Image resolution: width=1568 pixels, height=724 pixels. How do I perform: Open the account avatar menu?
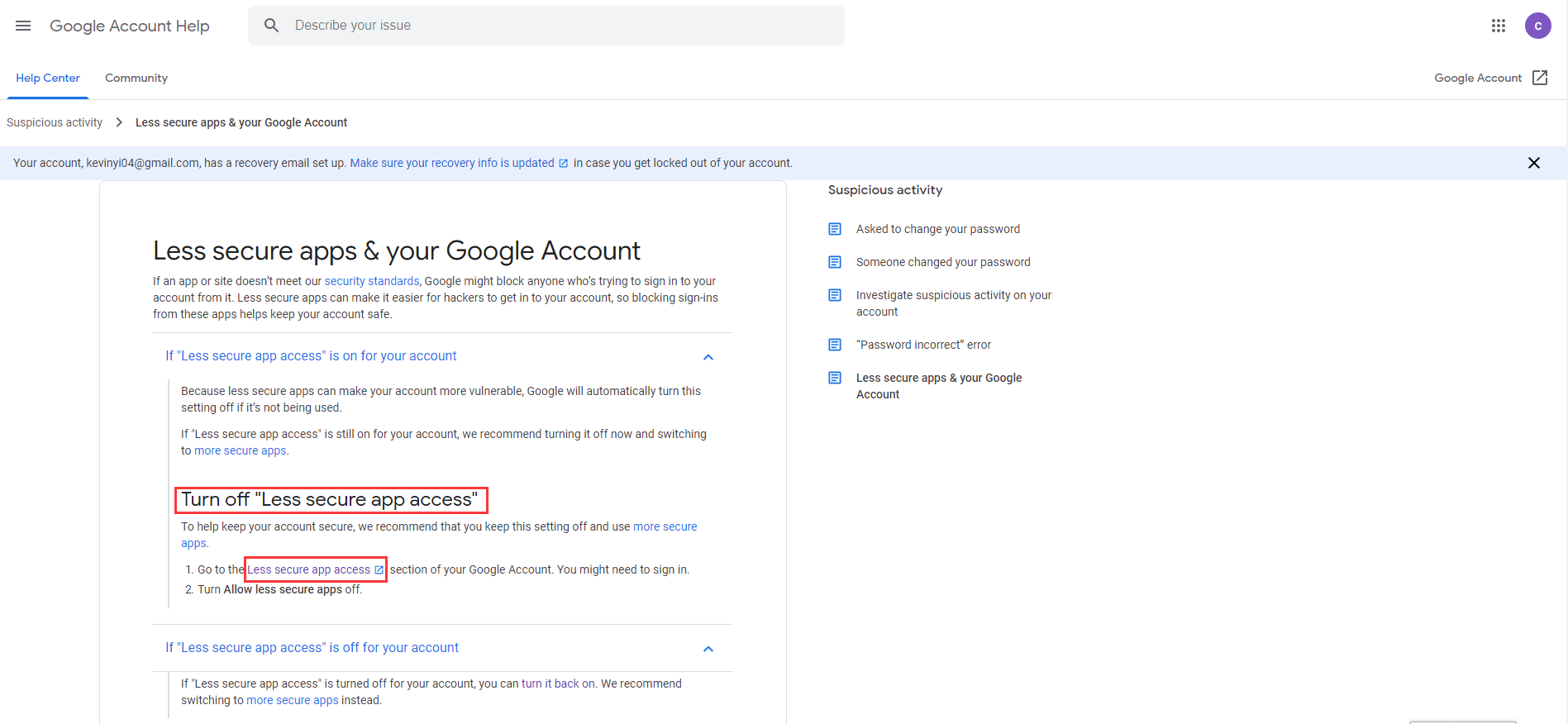click(x=1537, y=26)
